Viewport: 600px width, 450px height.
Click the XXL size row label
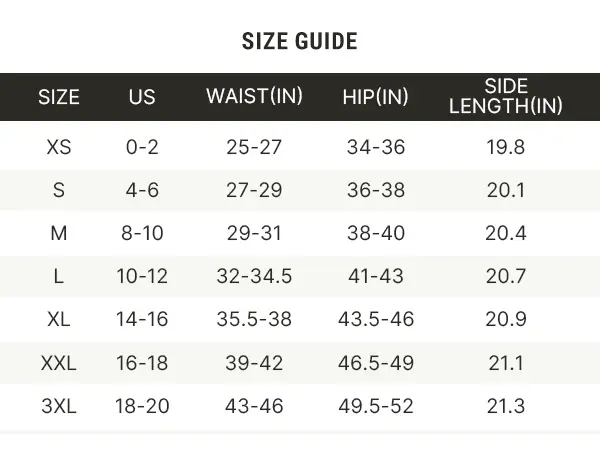pos(59,363)
